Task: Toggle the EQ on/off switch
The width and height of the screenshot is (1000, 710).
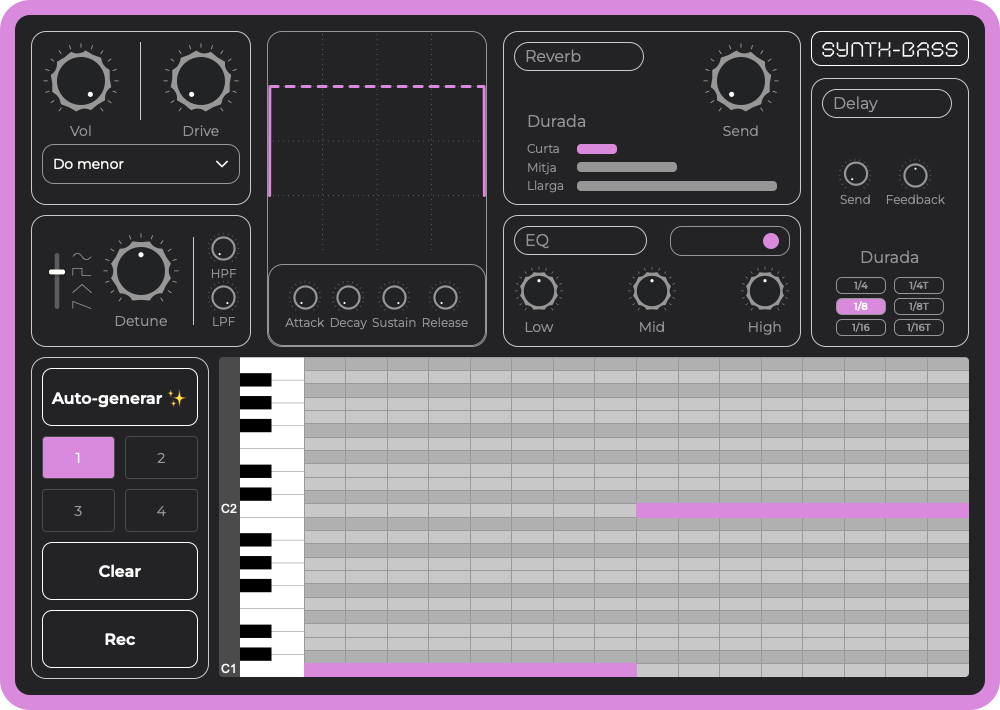Action: (x=730, y=241)
